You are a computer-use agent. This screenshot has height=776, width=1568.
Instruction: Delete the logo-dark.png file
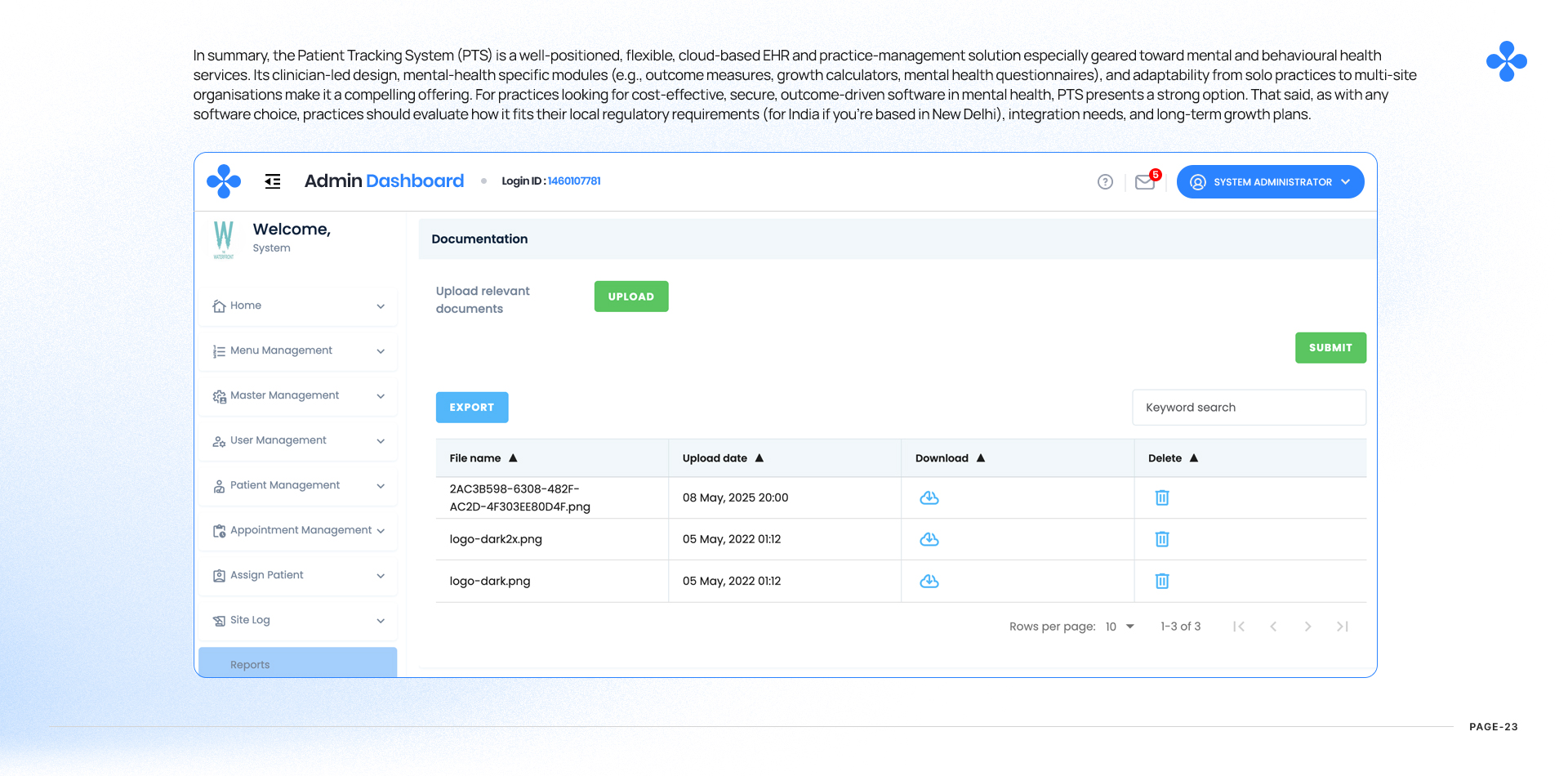[1162, 581]
